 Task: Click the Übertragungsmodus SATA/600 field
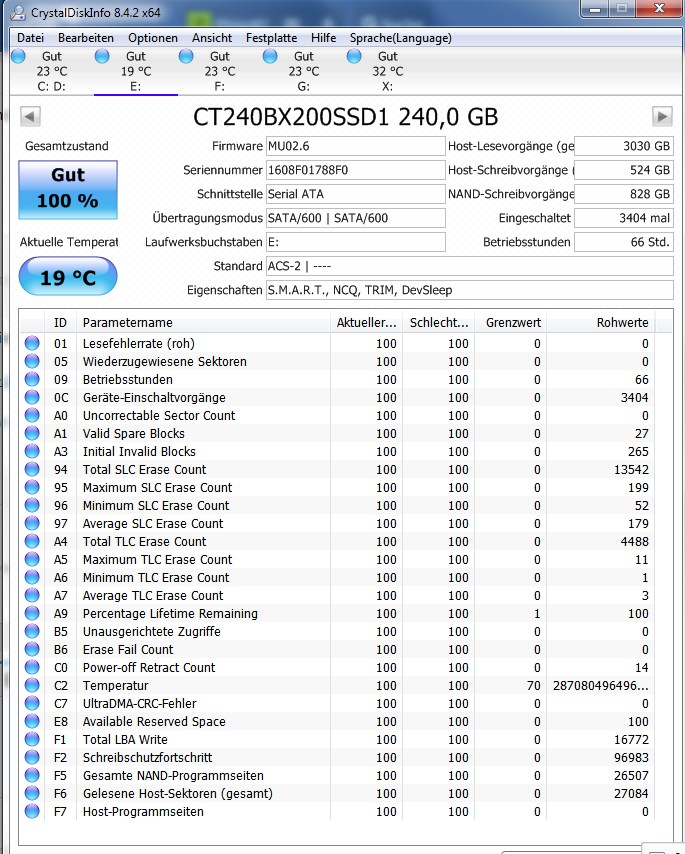pyautogui.click(x=356, y=218)
